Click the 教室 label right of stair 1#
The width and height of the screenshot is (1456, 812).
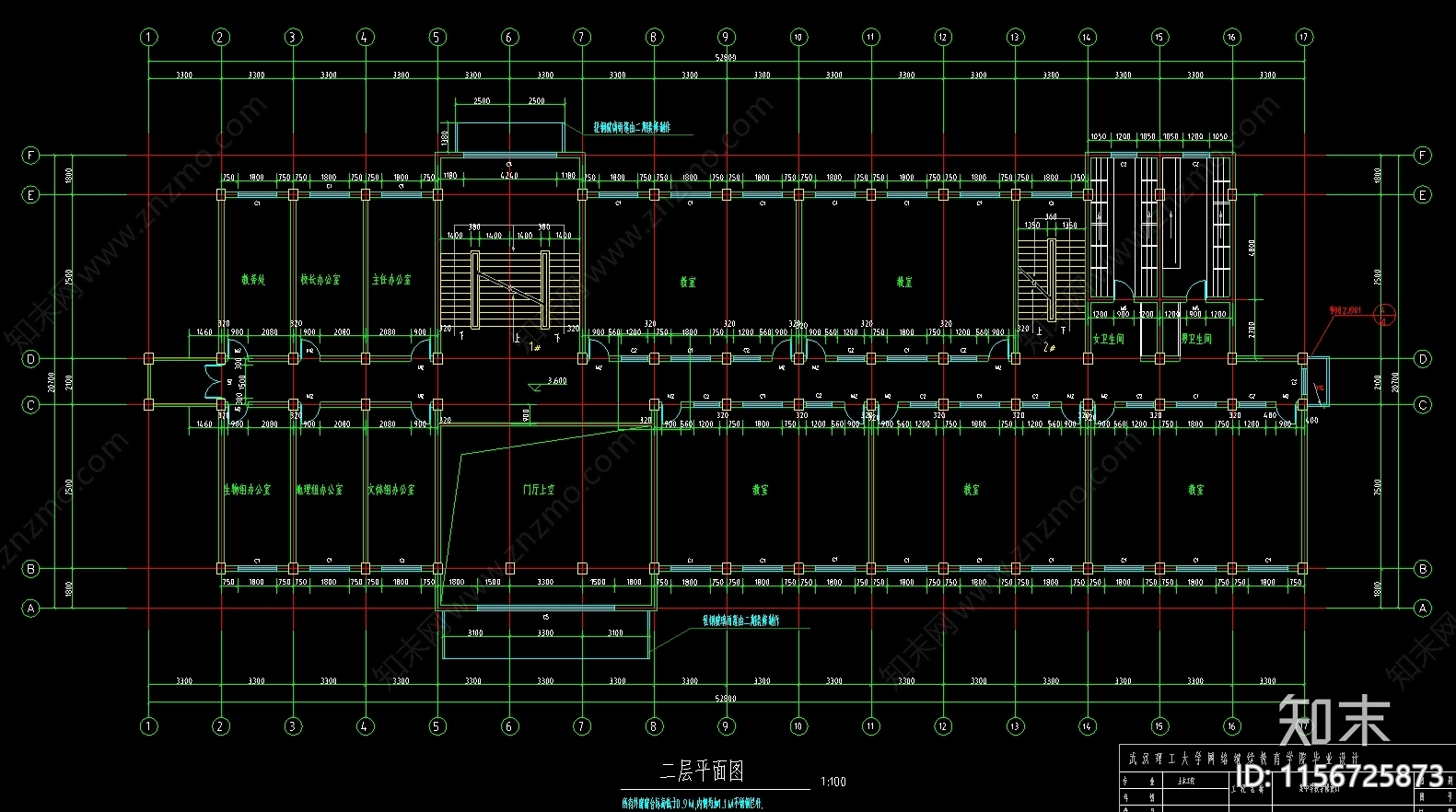tap(688, 283)
